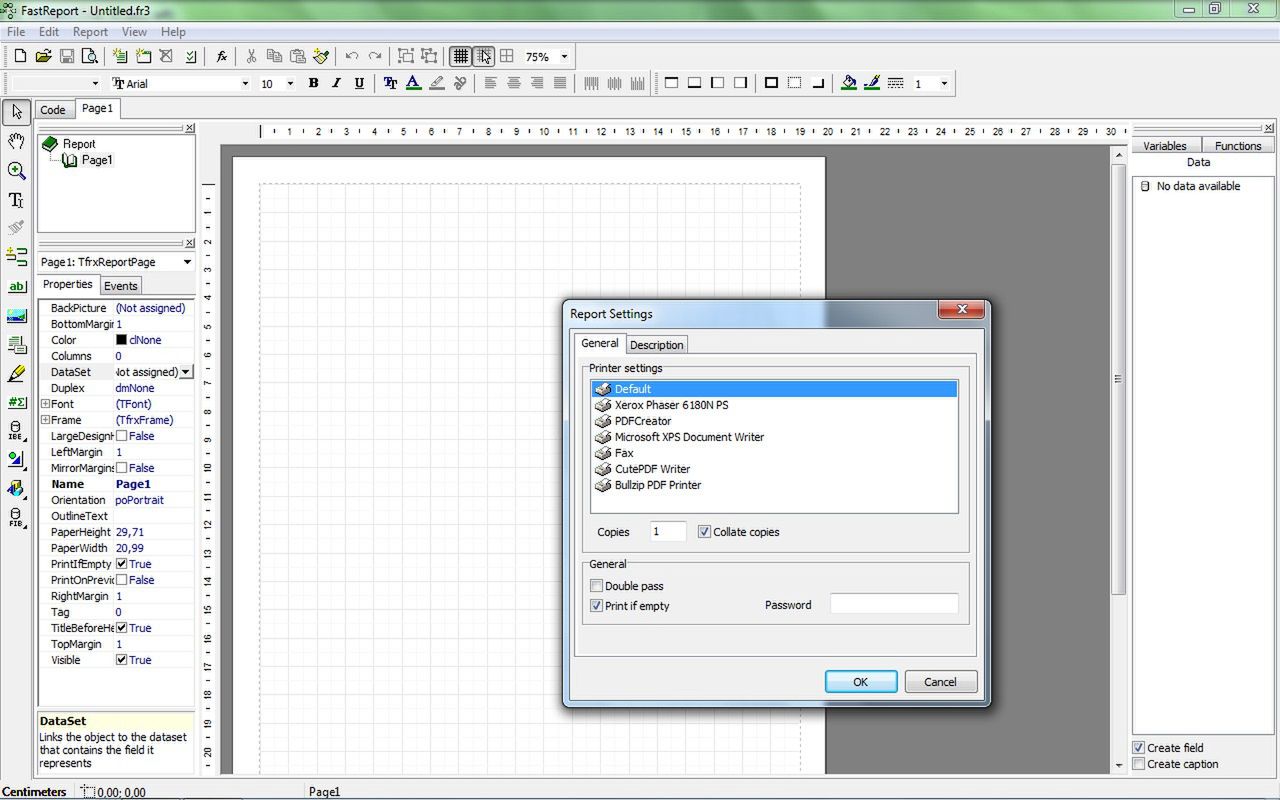
Task: Select the edit text tool
Action: [16, 200]
